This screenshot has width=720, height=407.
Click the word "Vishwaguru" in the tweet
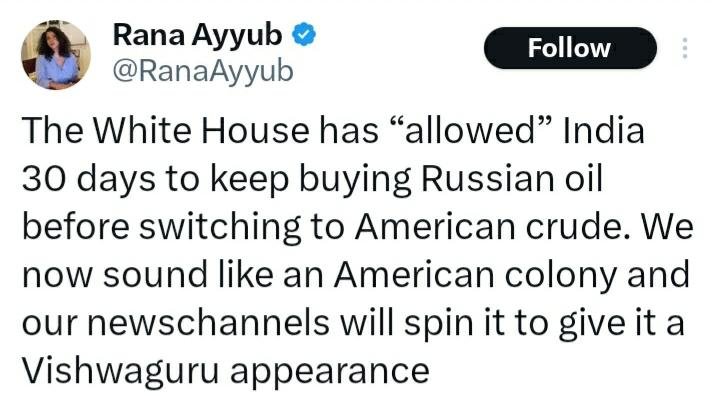click(114, 372)
